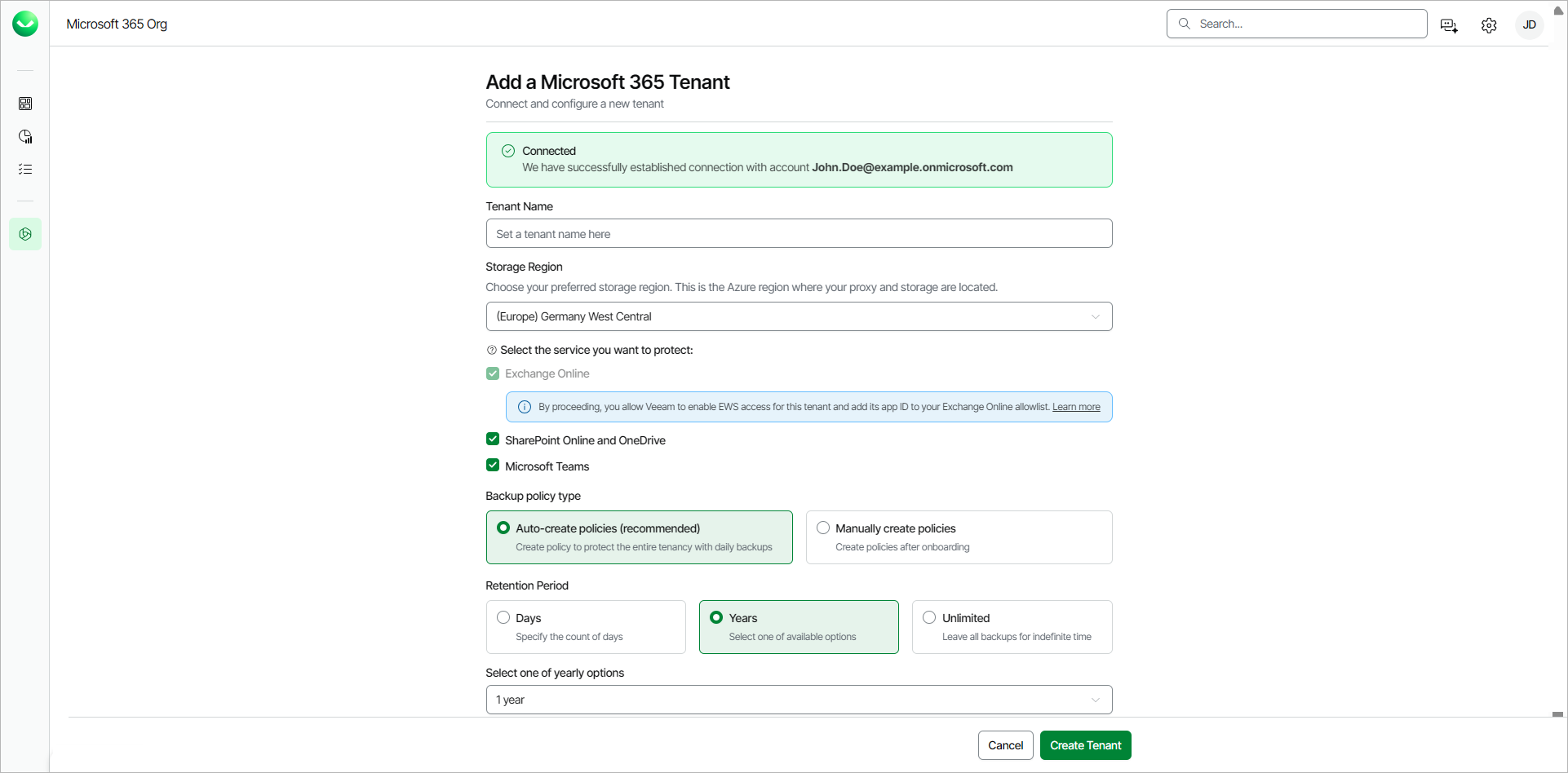Click the Tenant Name input field

point(799,233)
